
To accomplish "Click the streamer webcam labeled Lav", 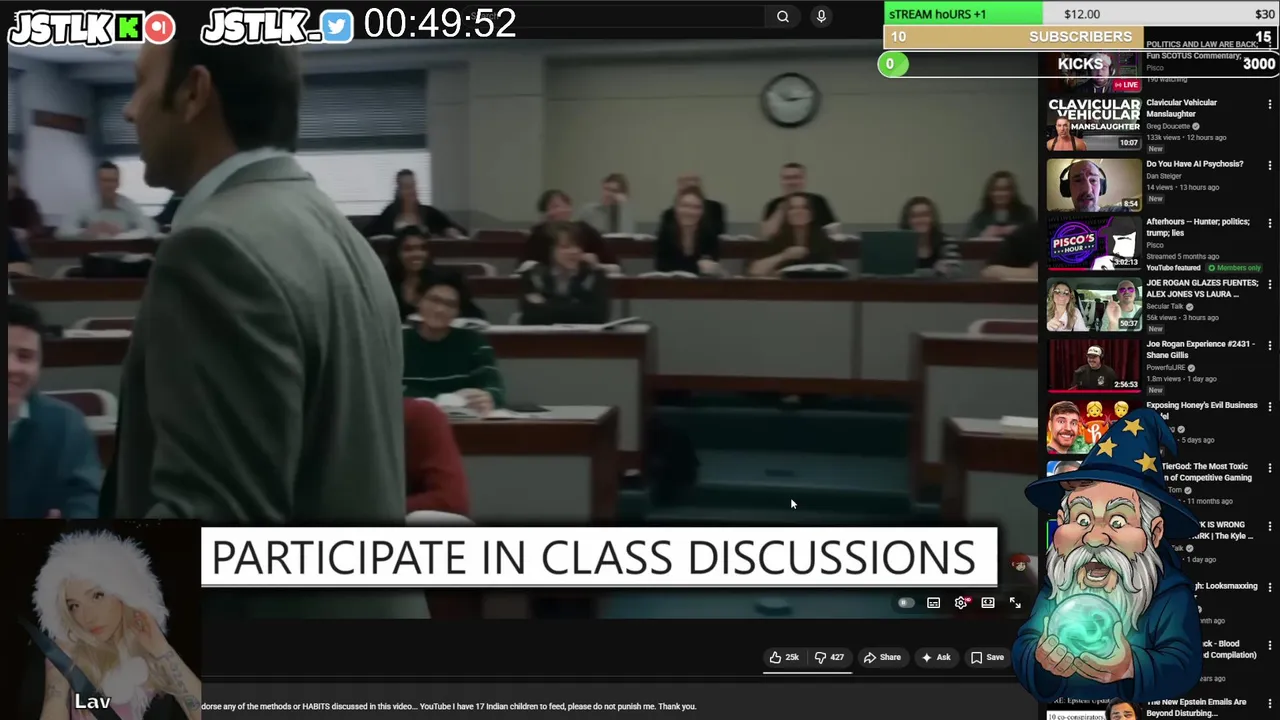I will click(x=100, y=620).
